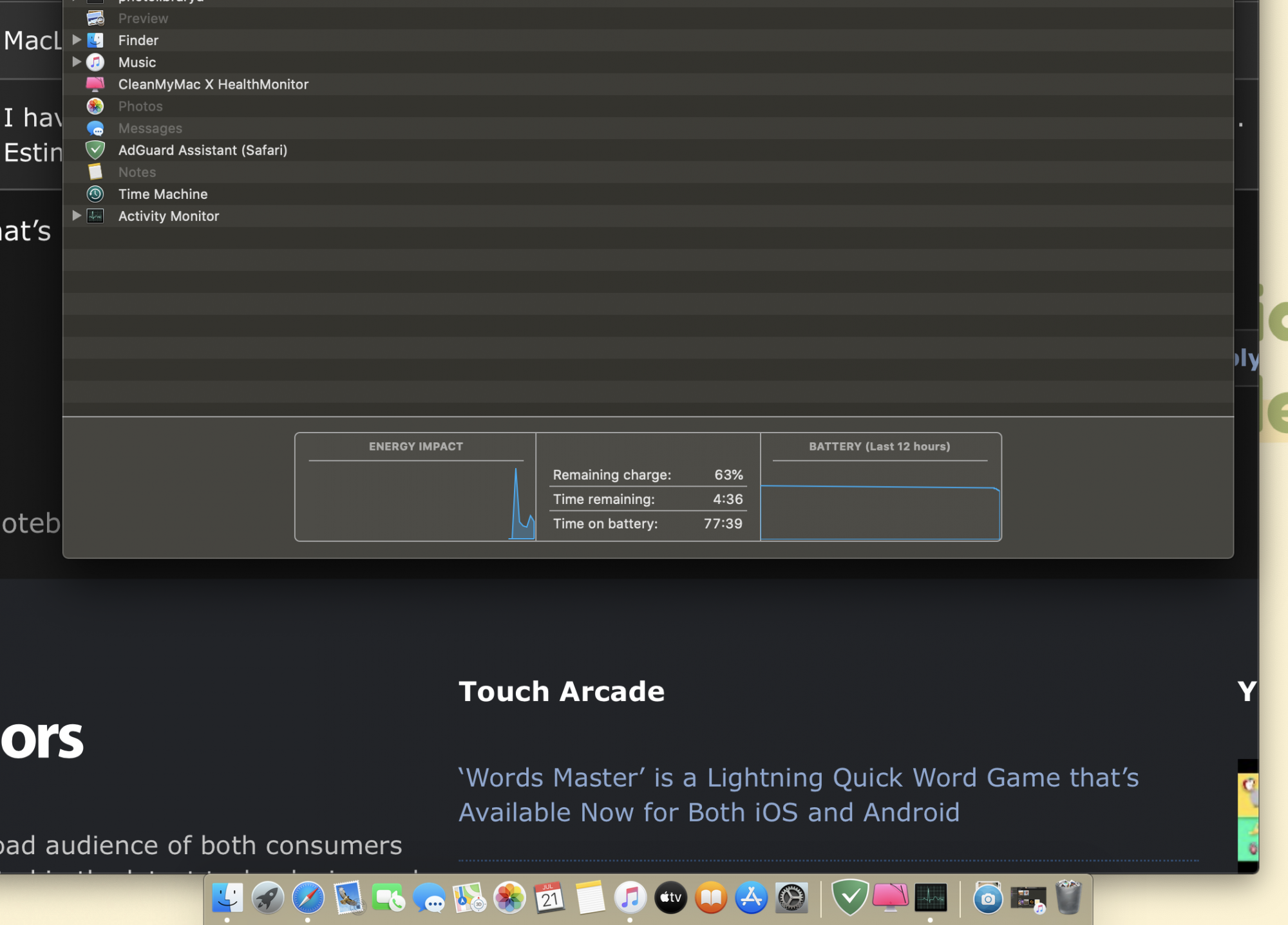The image size is (1288, 925).
Task: Click the Battery last 12 hours graph
Action: pyautogui.click(x=880, y=509)
